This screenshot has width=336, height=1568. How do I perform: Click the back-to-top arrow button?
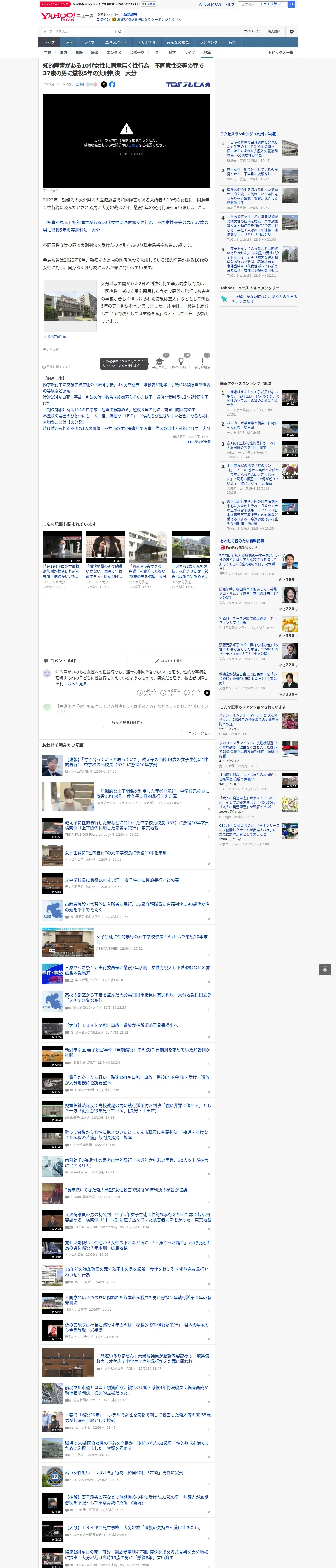click(325, 970)
